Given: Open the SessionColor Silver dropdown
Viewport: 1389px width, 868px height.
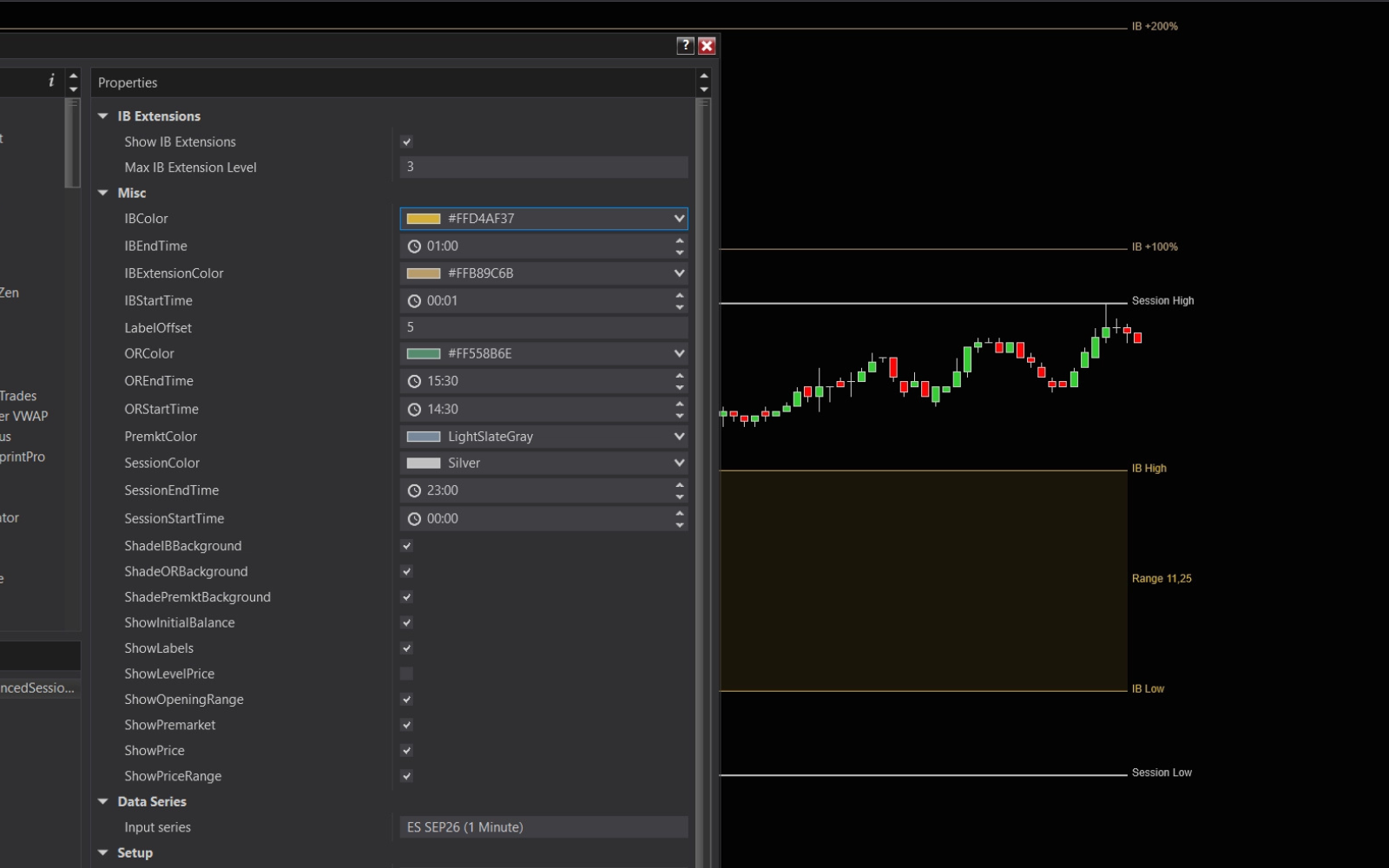Looking at the screenshot, I should (679, 464).
